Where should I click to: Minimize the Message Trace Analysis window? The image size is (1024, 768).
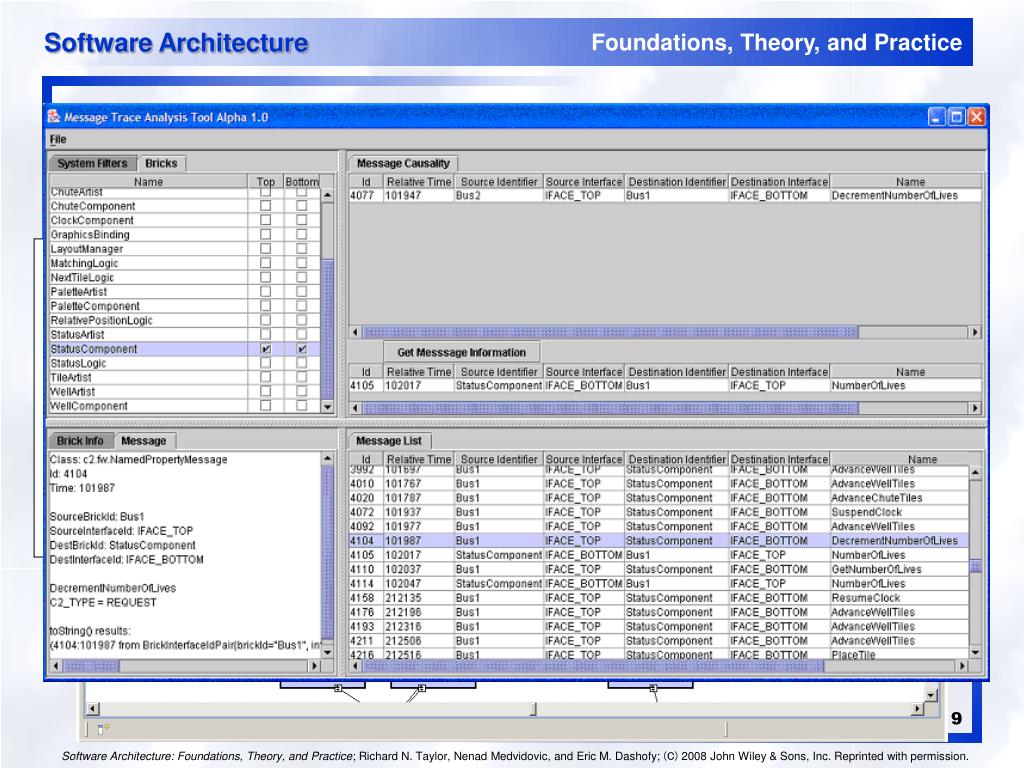[x=936, y=117]
